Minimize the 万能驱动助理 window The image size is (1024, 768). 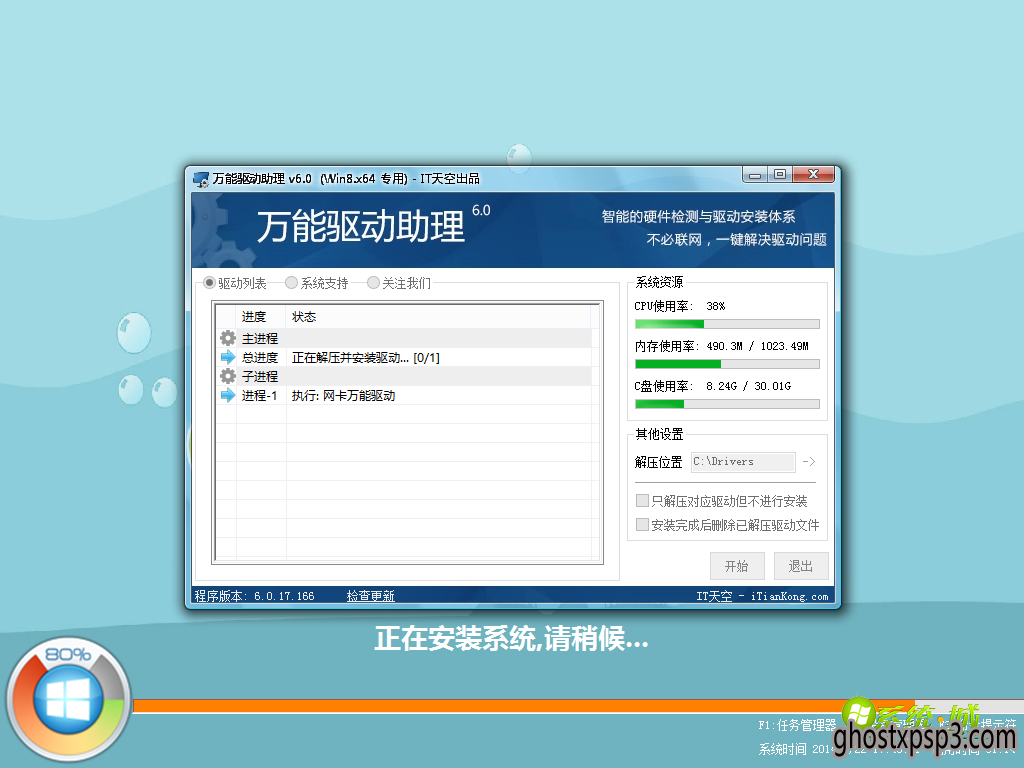(755, 174)
